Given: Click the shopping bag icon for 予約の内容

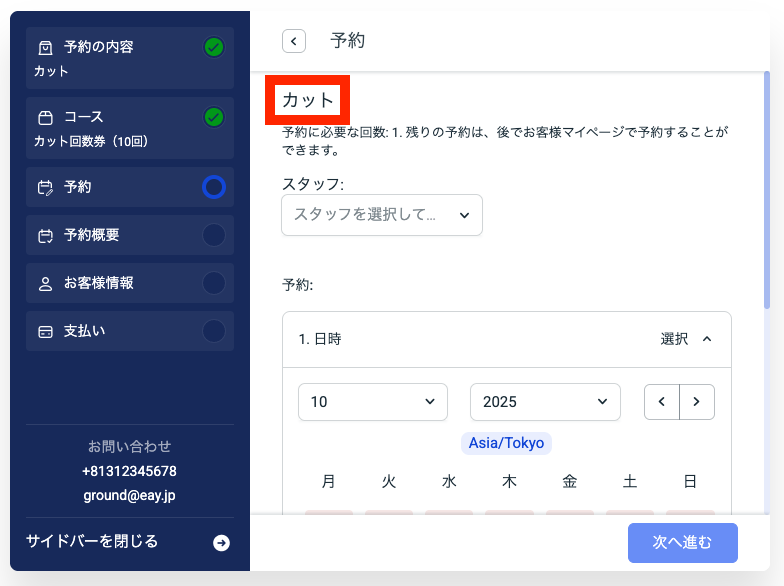Looking at the screenshot, I should click(45, 48).
